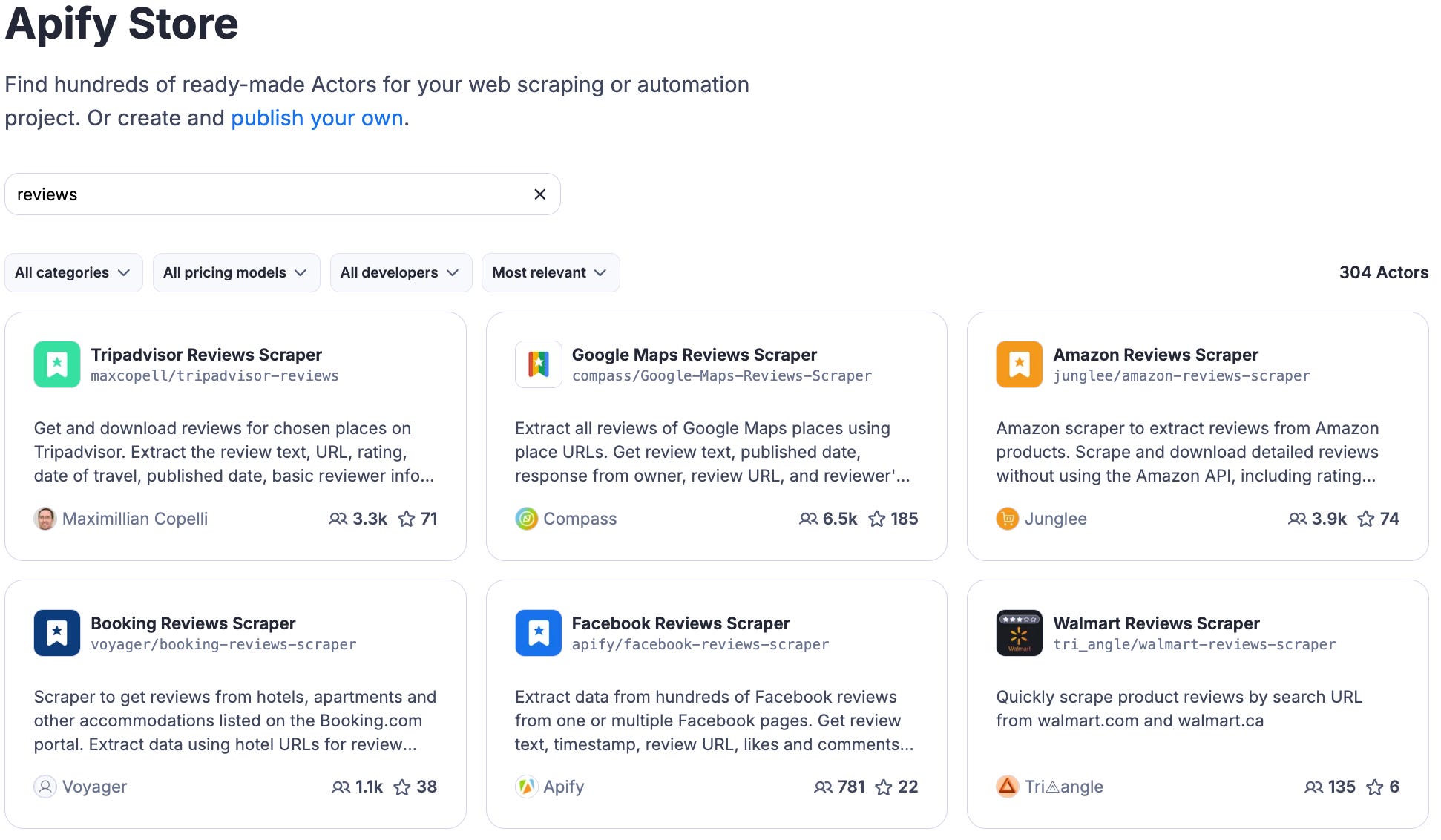Click the reviews search input field
The width and height of the screenshot is (1441, 840).
point(282,194)
